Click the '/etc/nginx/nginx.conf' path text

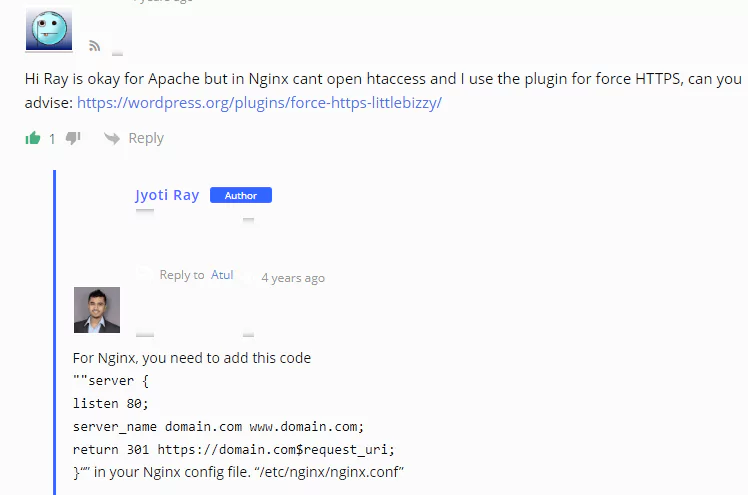[x=329, y=472]
